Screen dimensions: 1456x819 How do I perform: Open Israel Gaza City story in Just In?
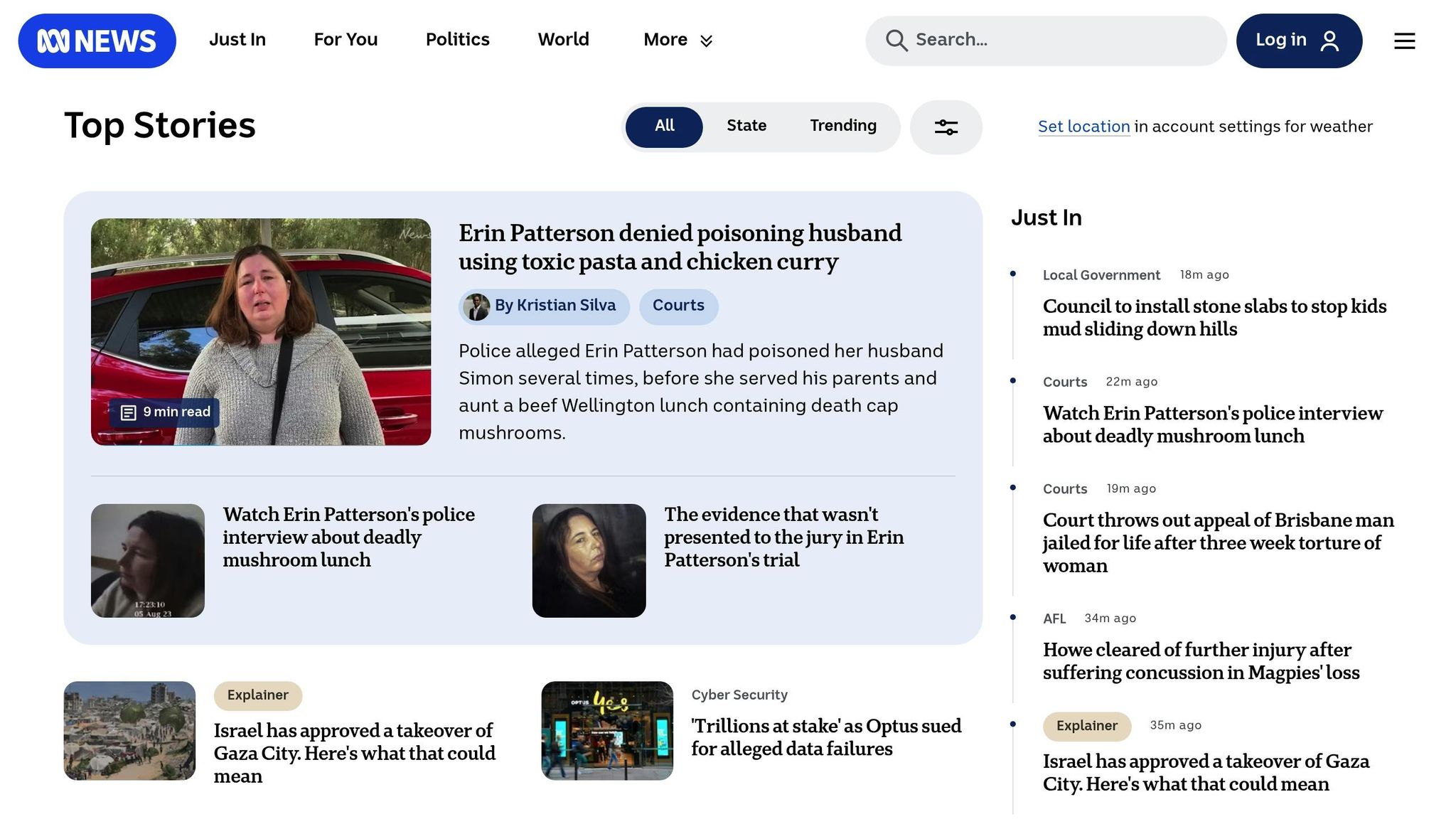1206,773
